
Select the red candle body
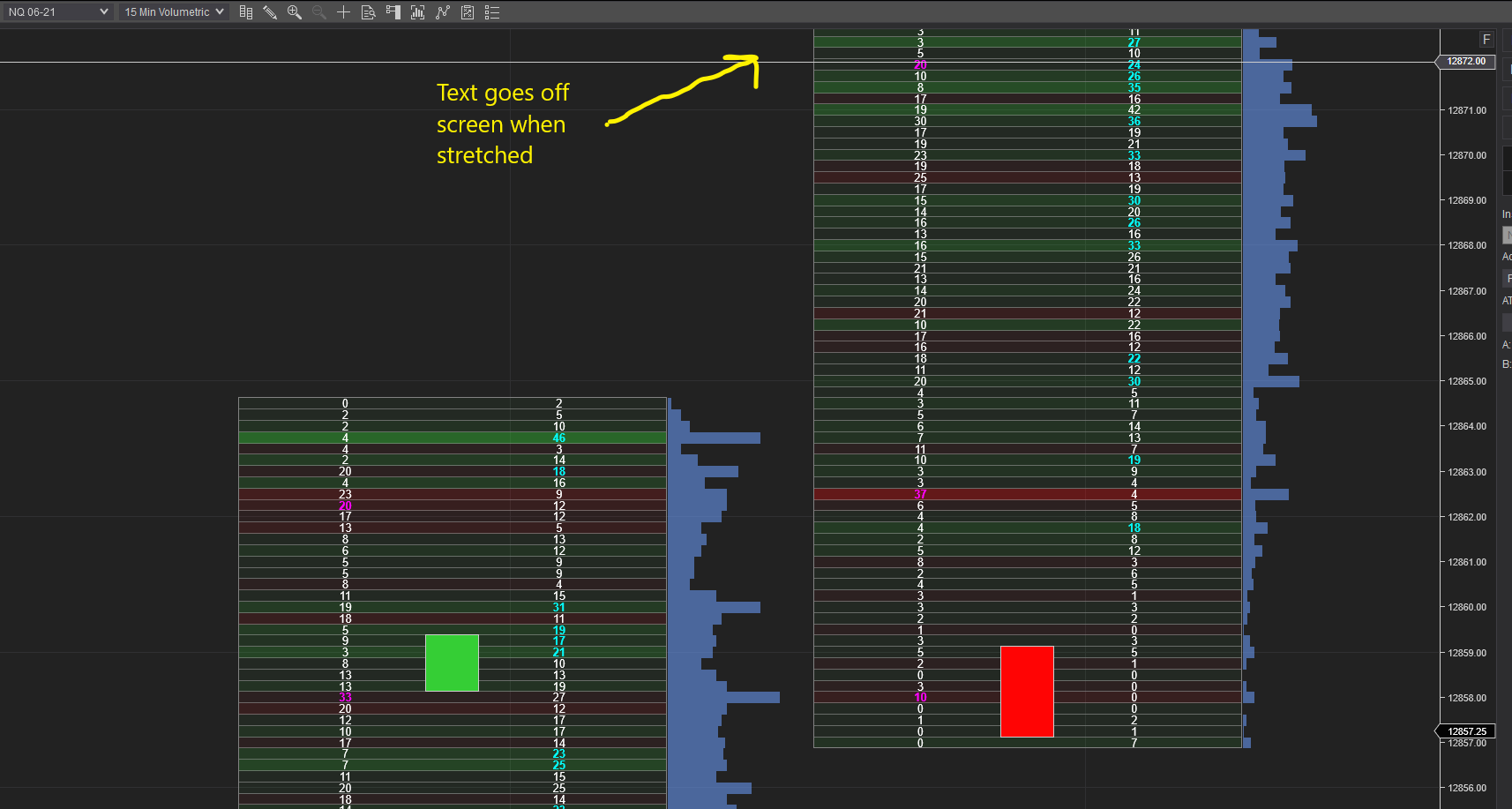[x=1027, y=692]
